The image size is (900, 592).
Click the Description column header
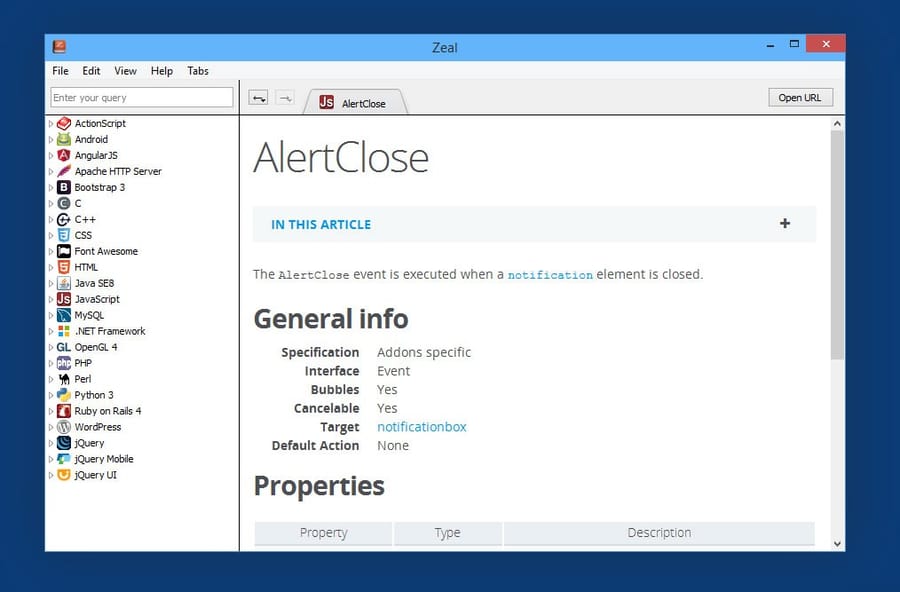point(659,533)
